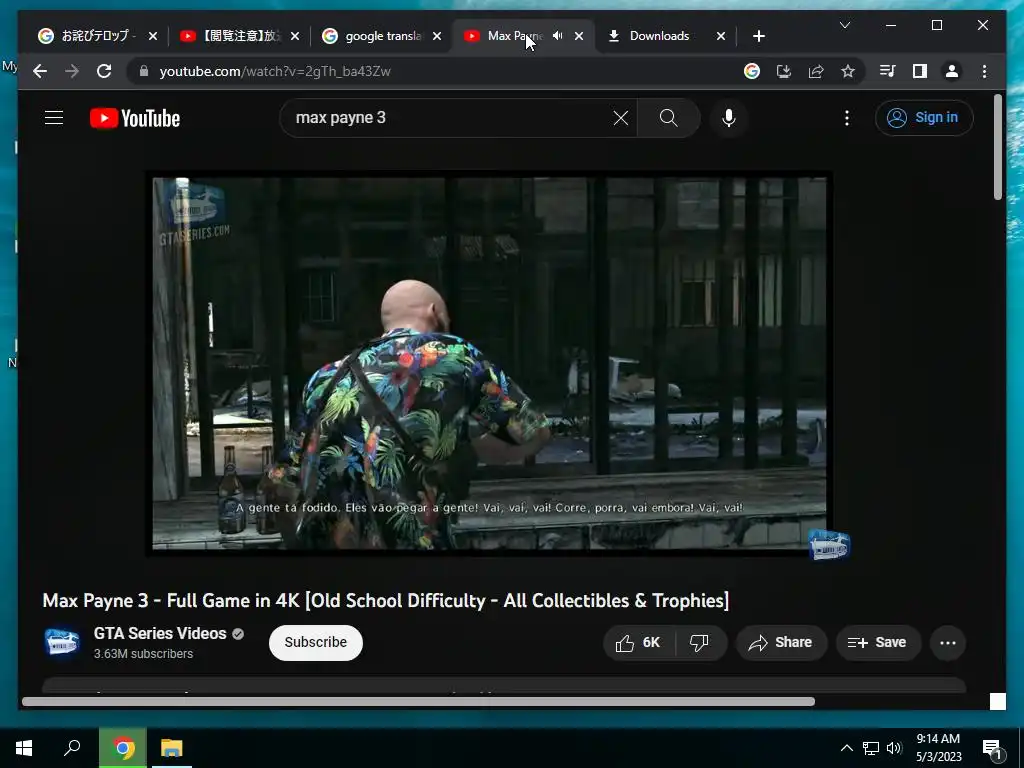Open media controls in Chrome toolbar
Screen dimensions: 1024x768
[x=888, y=71]
